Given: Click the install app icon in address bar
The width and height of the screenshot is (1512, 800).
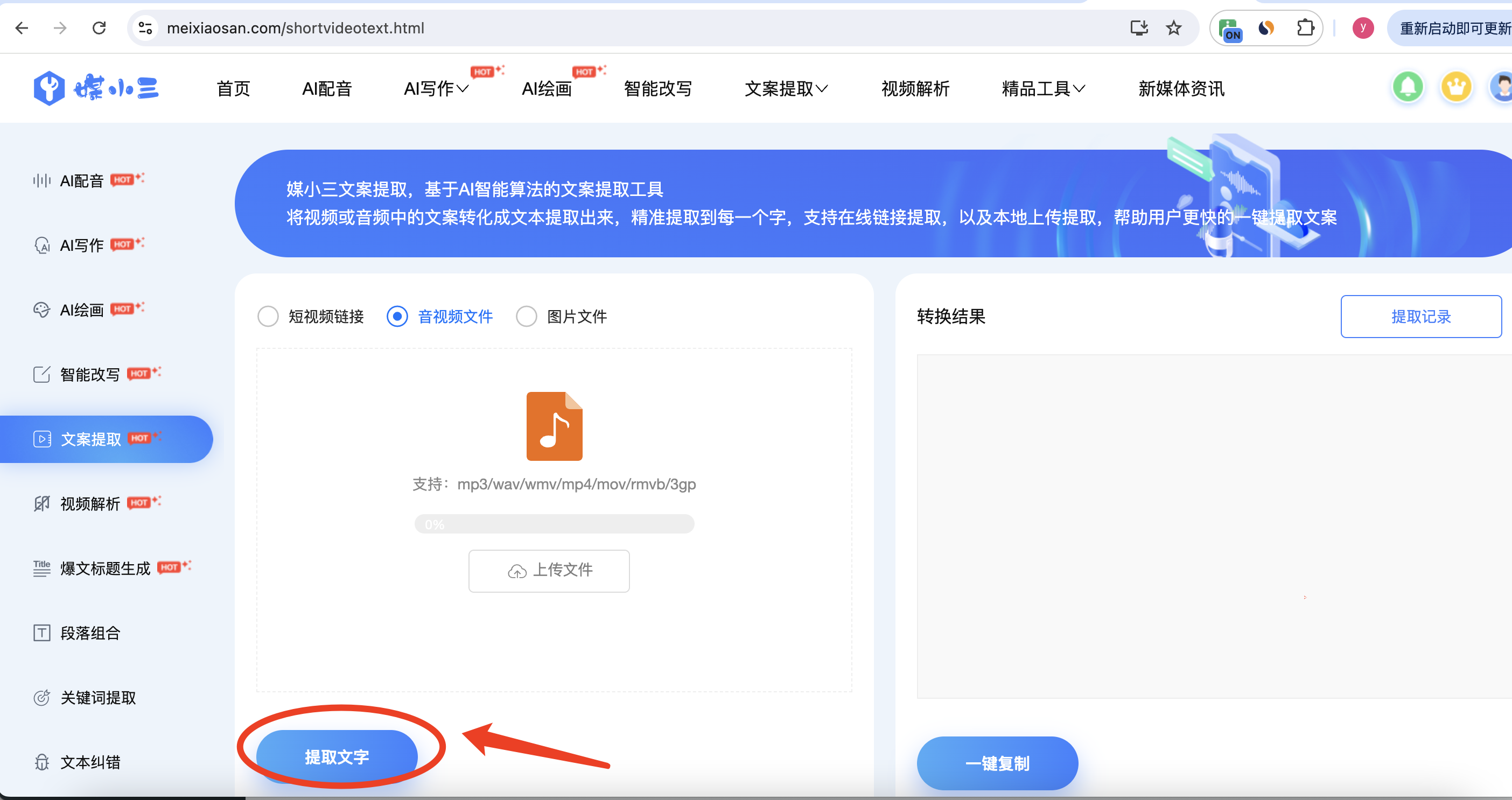Looking at the screenshot, I should pos(1139,27).
